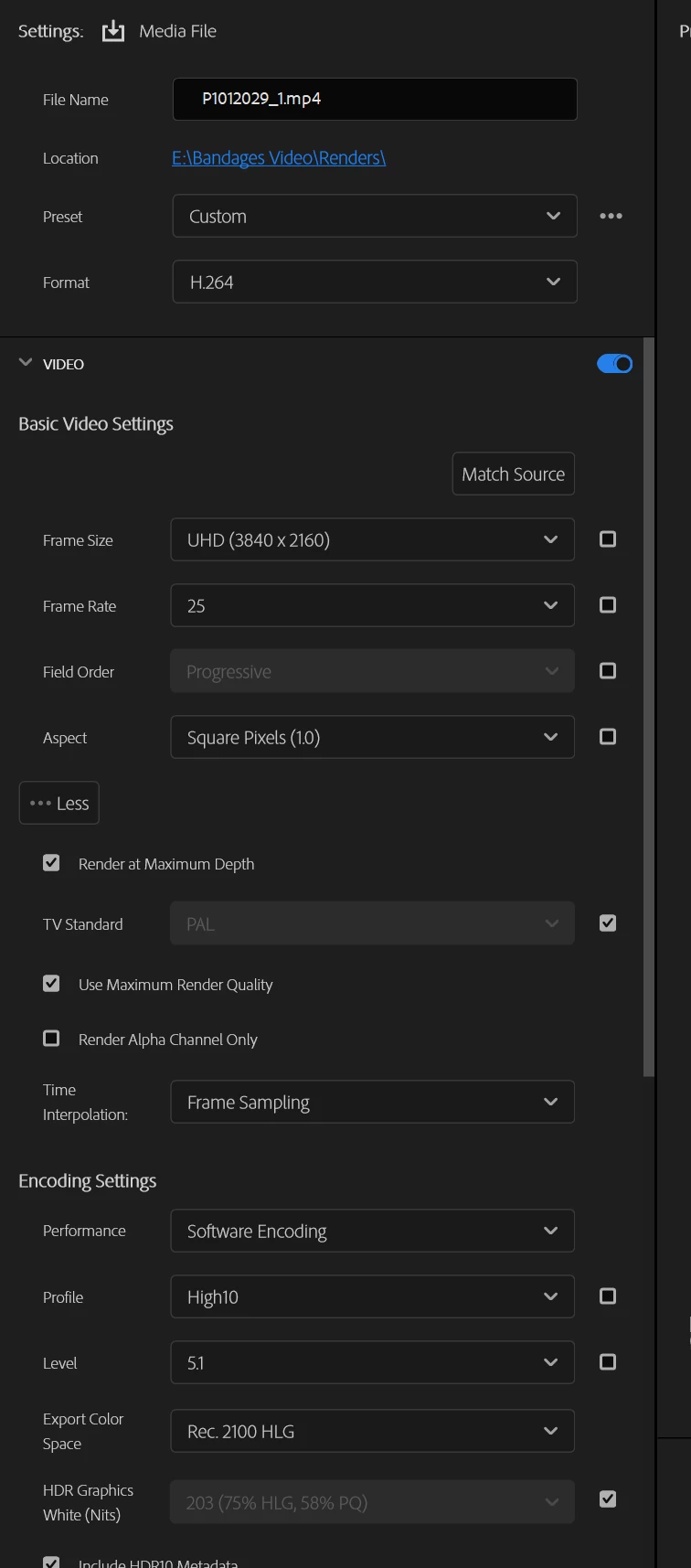Toggle the VIDEO export switch
The width and height of the screenshot is (691, 1568).
614,364
